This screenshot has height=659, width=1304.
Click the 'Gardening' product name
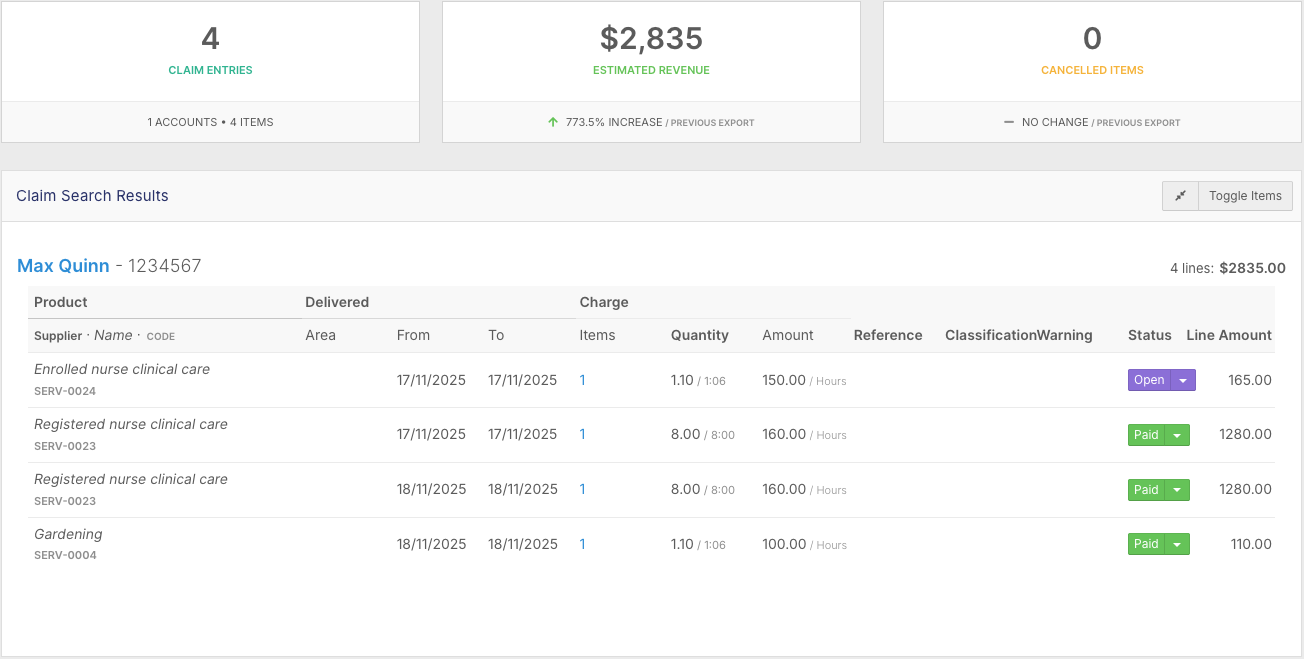point(68,534)
